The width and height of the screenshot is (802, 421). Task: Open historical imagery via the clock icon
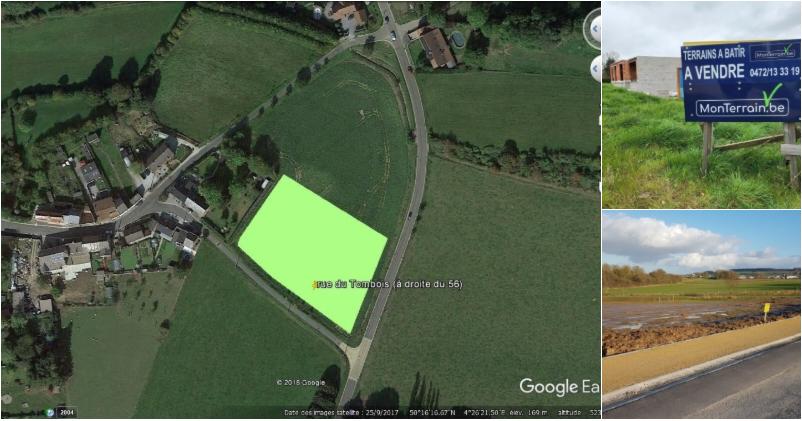click(x=51, y=412)
